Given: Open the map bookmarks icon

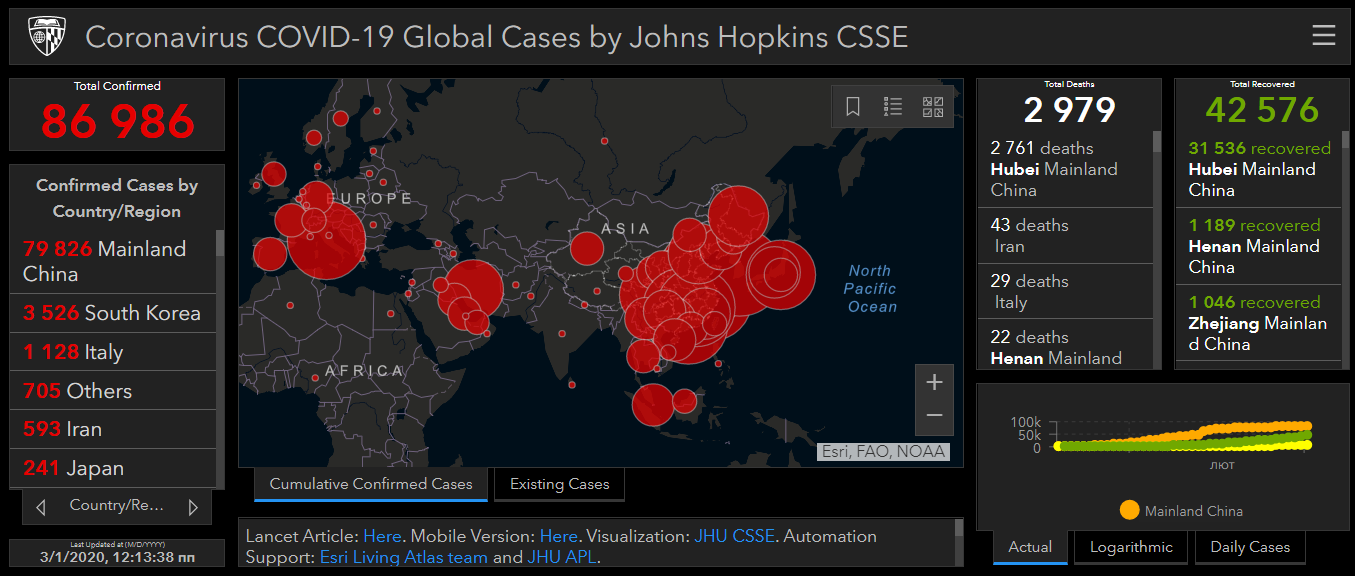Looking at the screenshot, I should click(853, 107).
